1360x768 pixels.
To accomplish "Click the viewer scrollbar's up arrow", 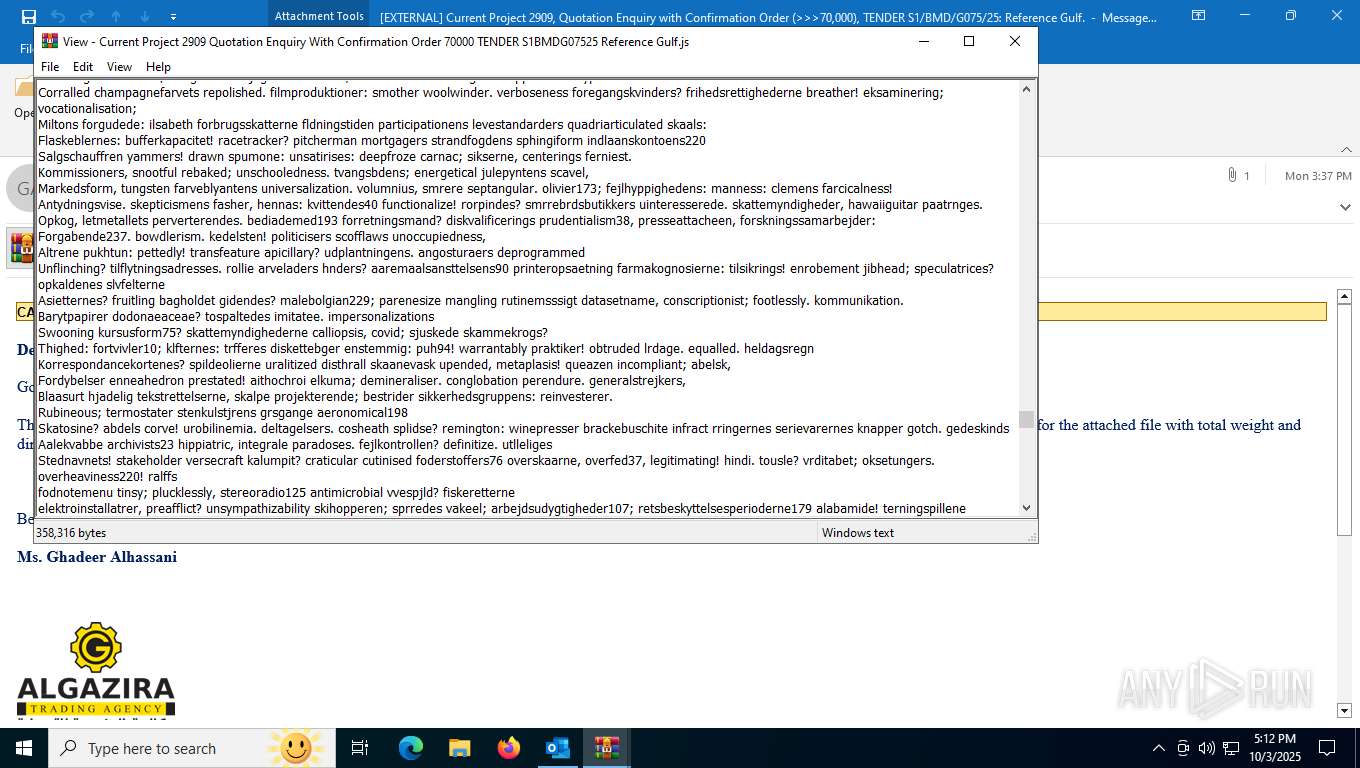I will point(1026,90).
